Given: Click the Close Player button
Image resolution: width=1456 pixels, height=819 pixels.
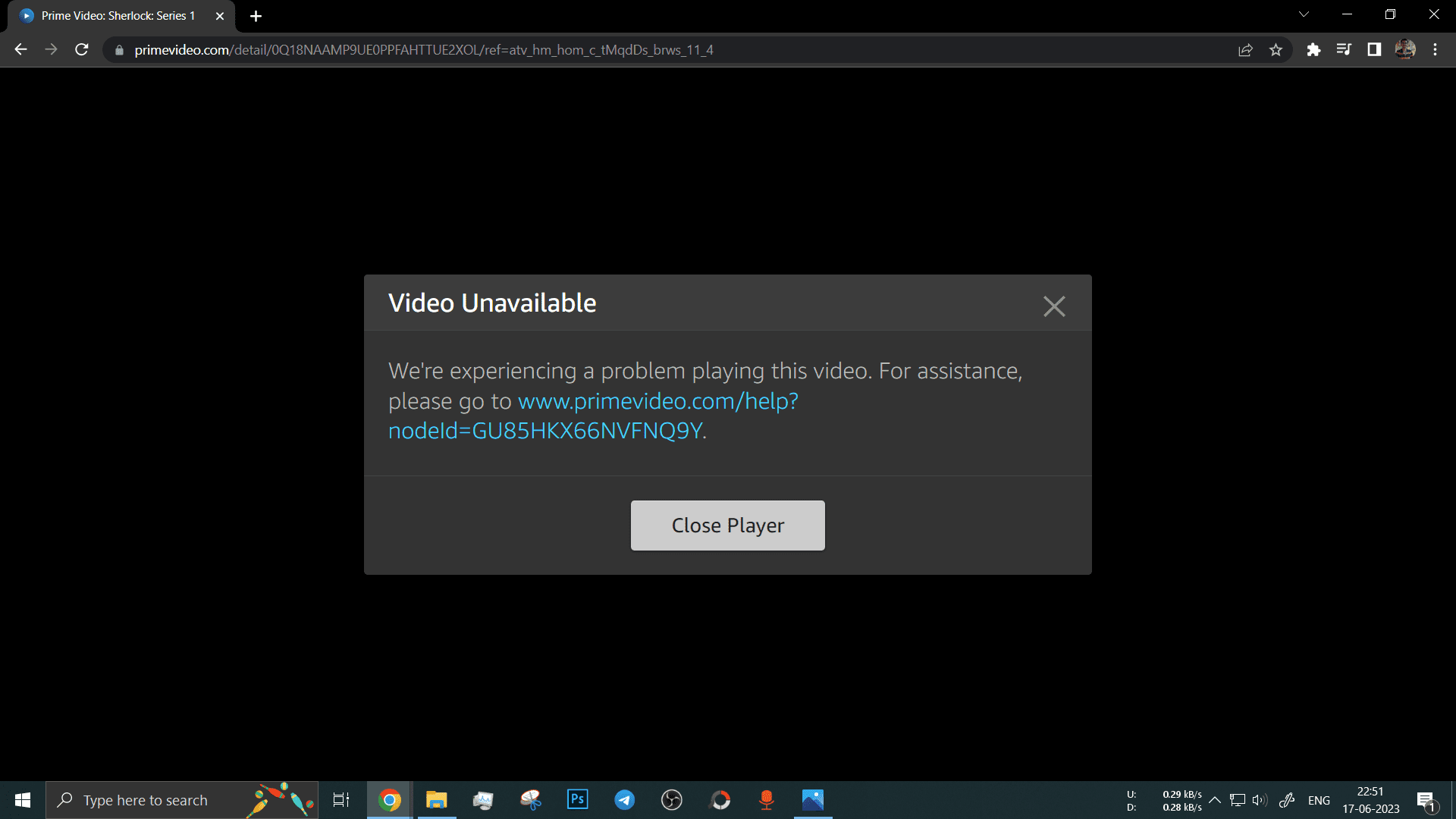Looking at the screenshot, I should click(728, 525).
